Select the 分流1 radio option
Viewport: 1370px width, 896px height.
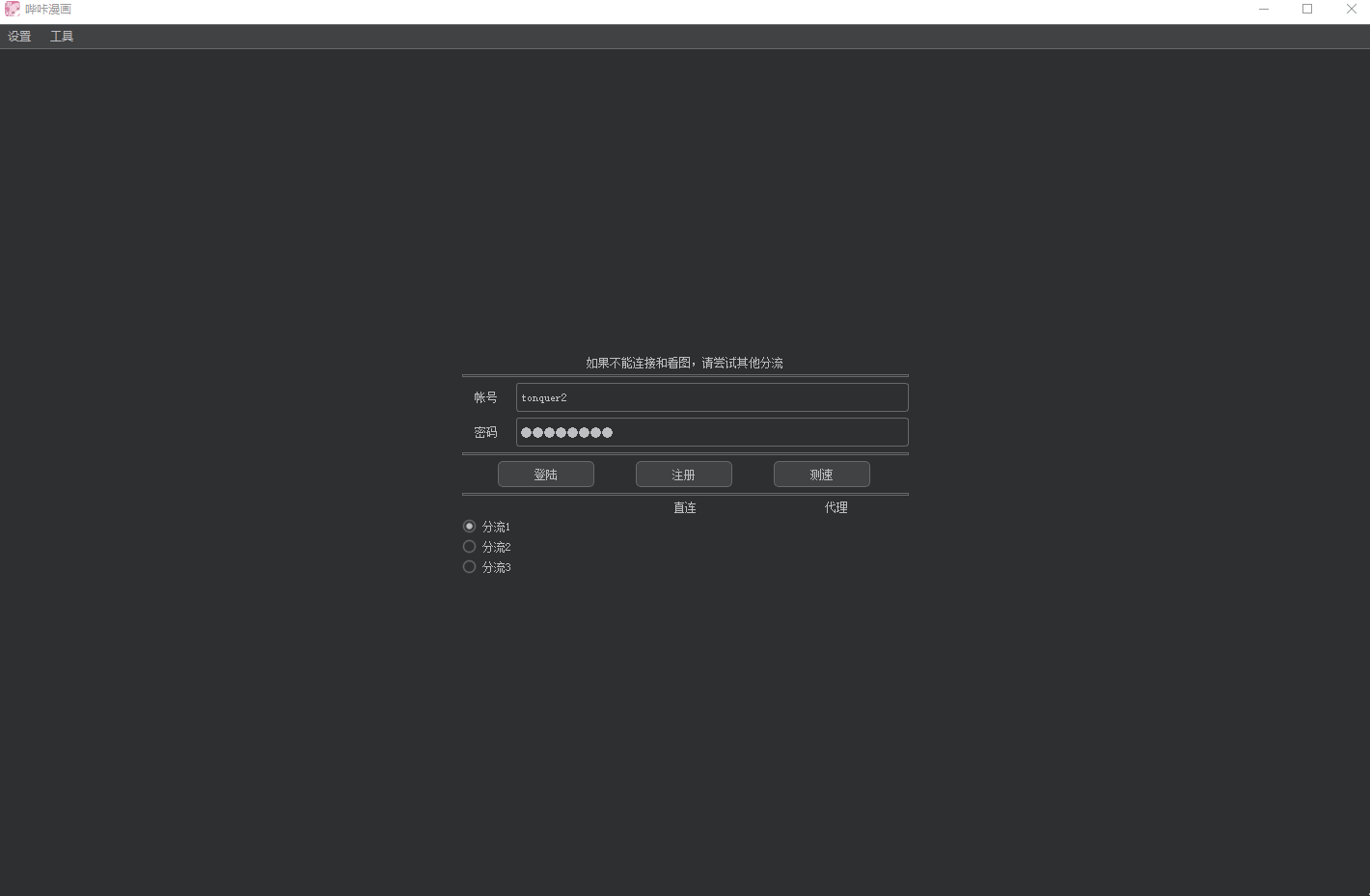point(486,527)
